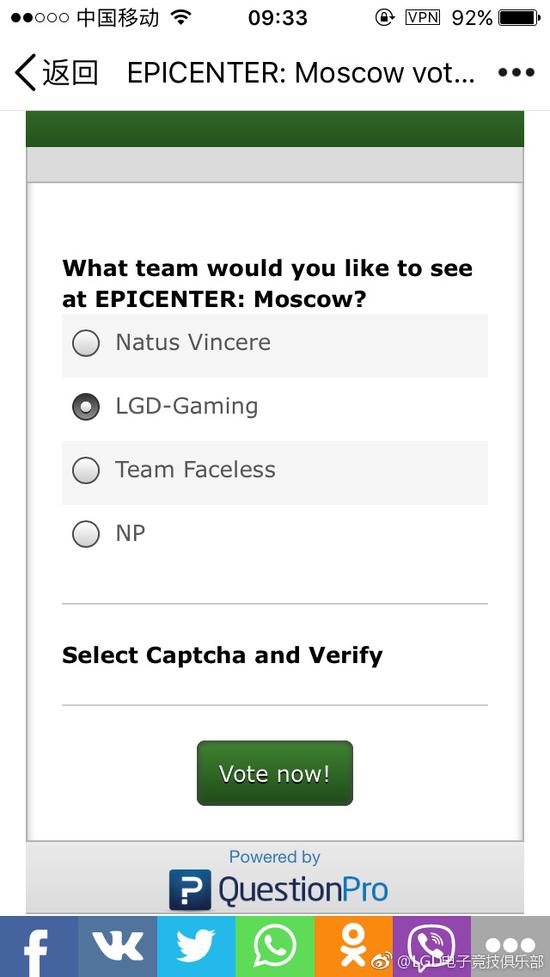
Task: Open more sharing options in bottom bar
Action: (x=511, y=946)
